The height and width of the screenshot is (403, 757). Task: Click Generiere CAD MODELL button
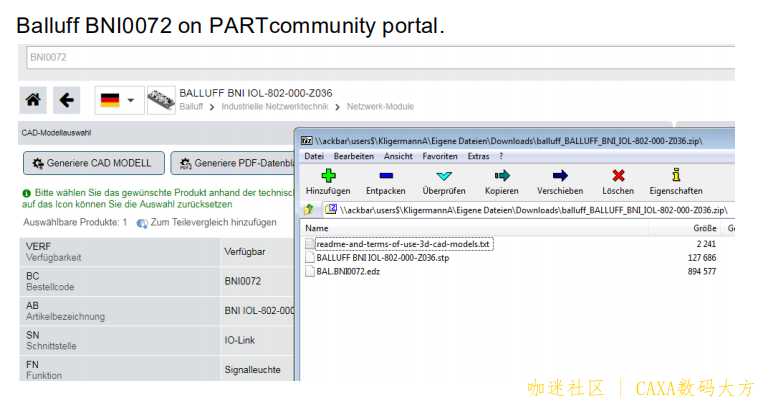[x=94, y=164]
